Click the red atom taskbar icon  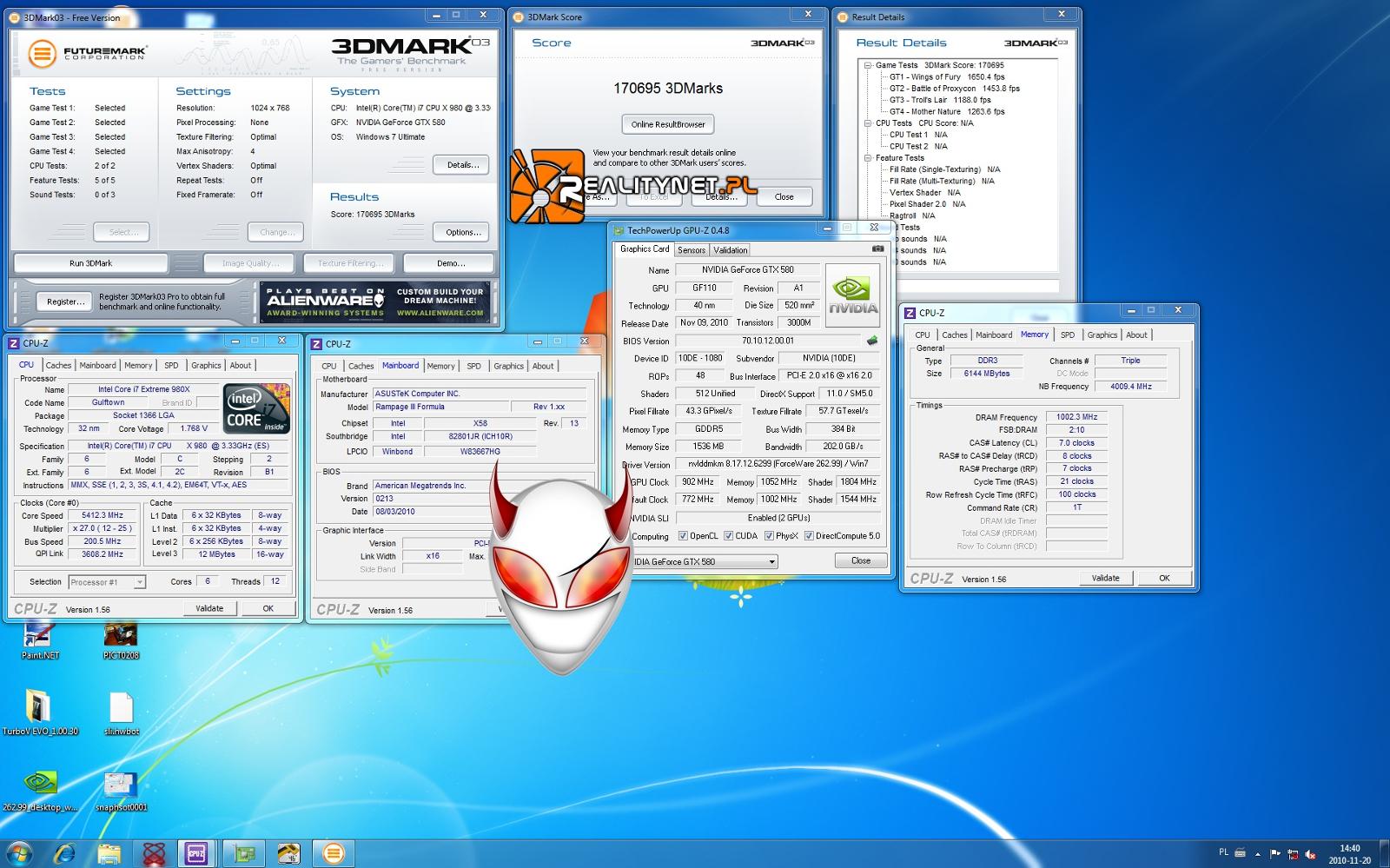tap(154, 853)
